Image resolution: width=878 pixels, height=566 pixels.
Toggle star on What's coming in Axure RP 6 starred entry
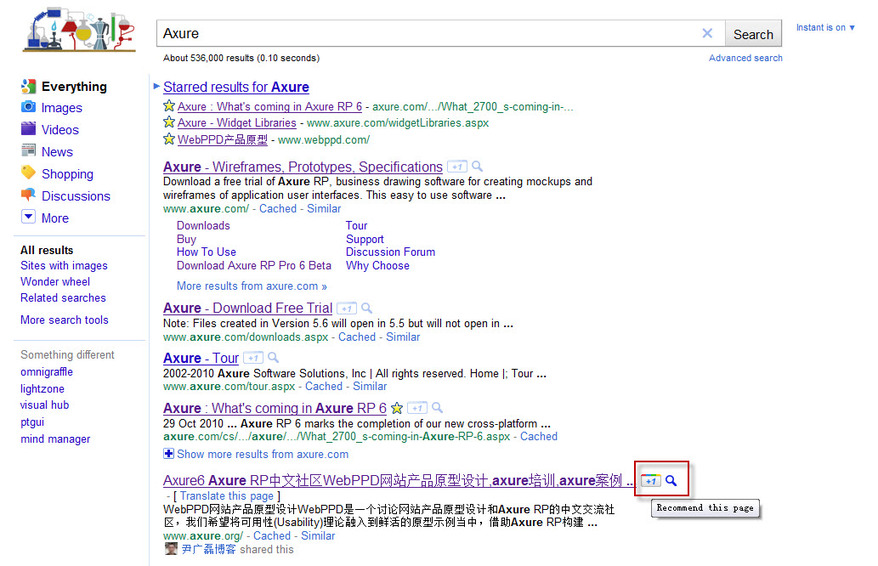point(169,105)
